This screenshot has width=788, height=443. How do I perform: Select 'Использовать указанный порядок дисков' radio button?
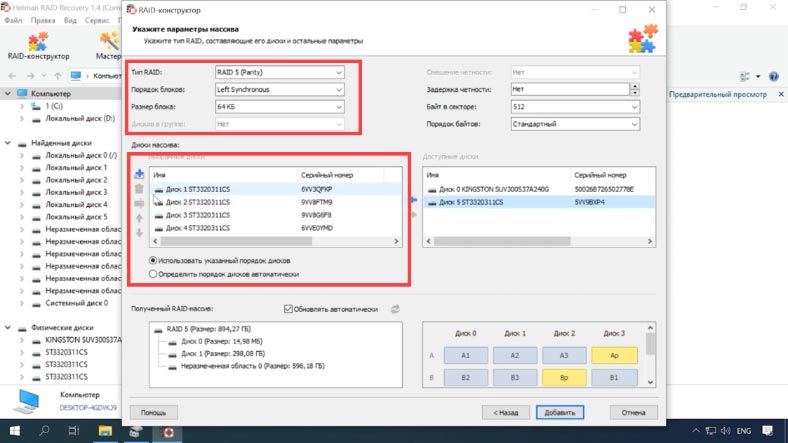pyautogui.click(x=152, y=260)
